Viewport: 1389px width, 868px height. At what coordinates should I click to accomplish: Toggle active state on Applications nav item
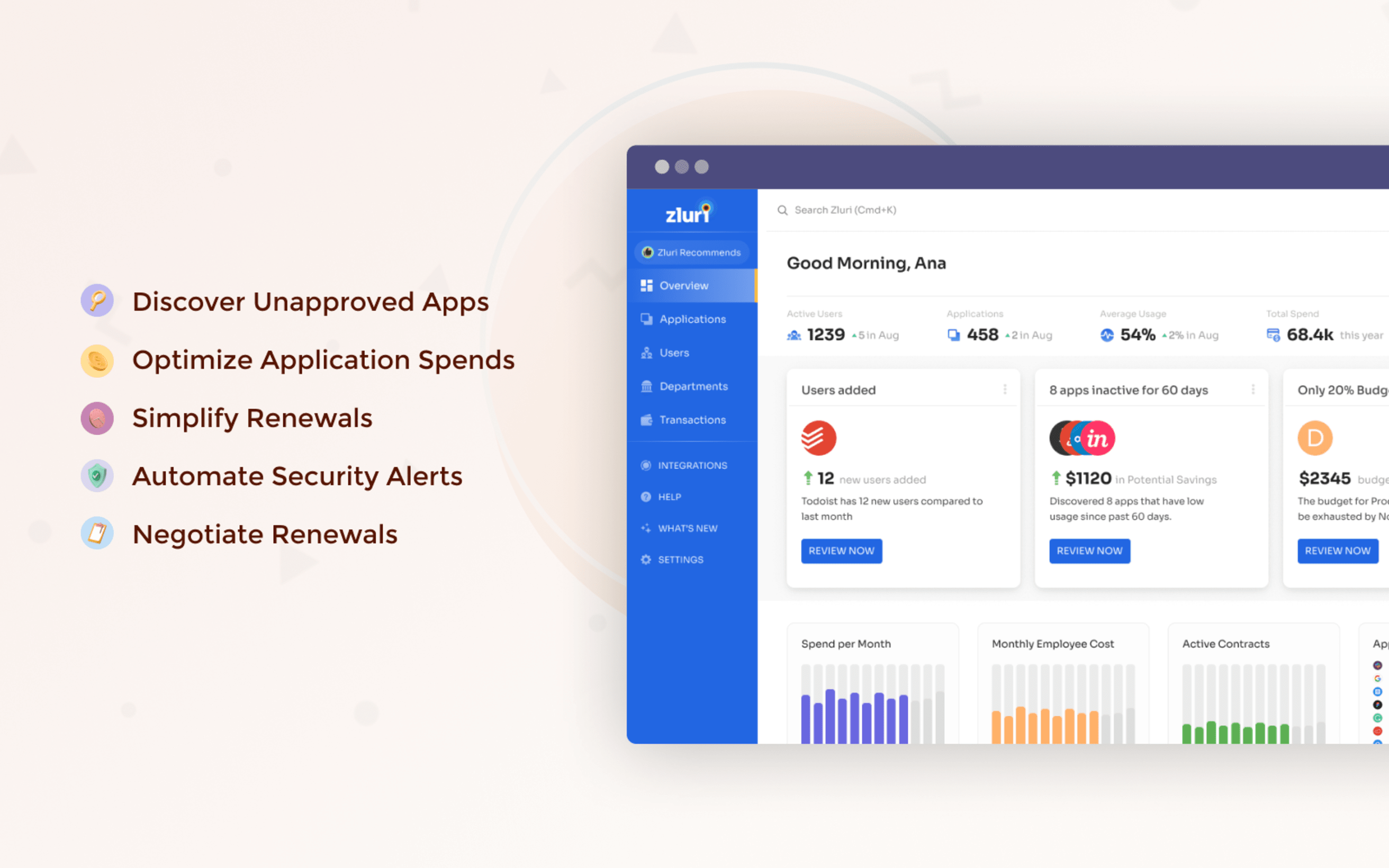click(x=693, y=318)
